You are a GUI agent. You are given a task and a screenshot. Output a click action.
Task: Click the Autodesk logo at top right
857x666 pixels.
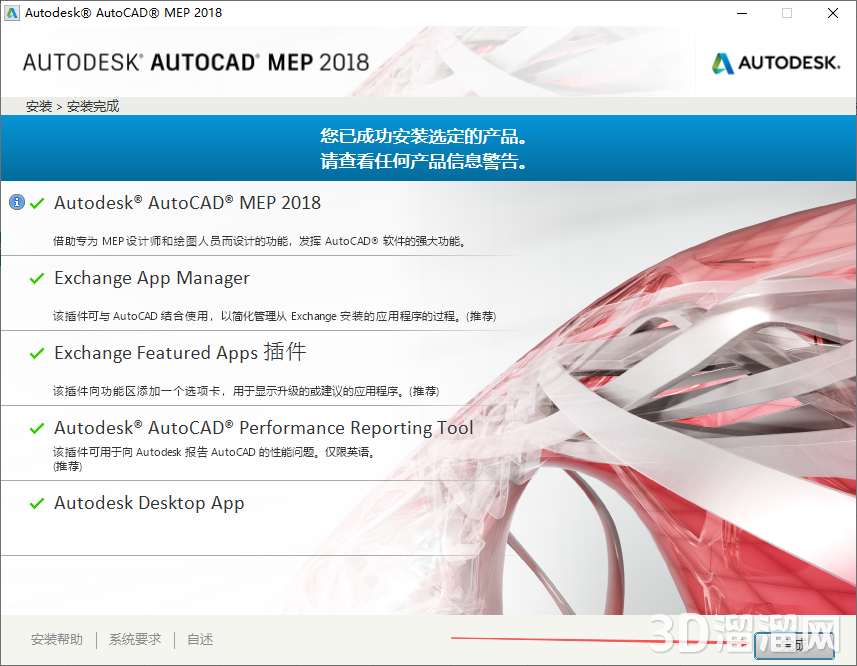coord(776,63)
